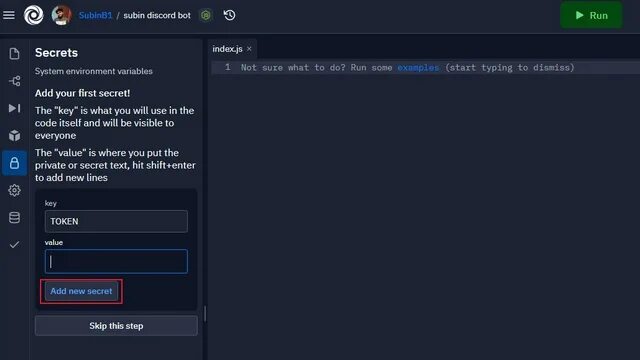Open the SubinB1 profile link

pos(96,16)
